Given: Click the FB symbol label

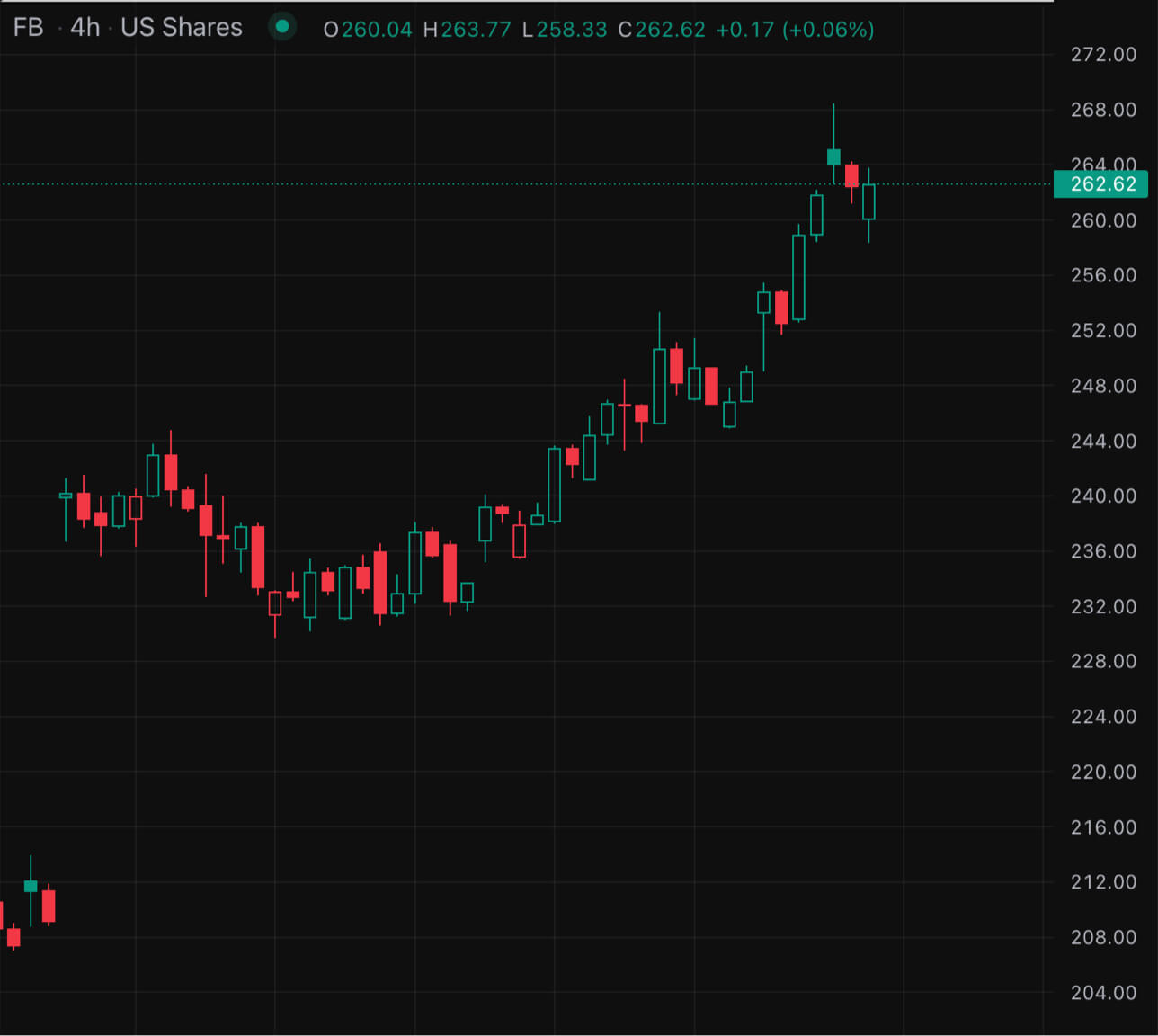Looking at the screenshot, I should [28, 28].
